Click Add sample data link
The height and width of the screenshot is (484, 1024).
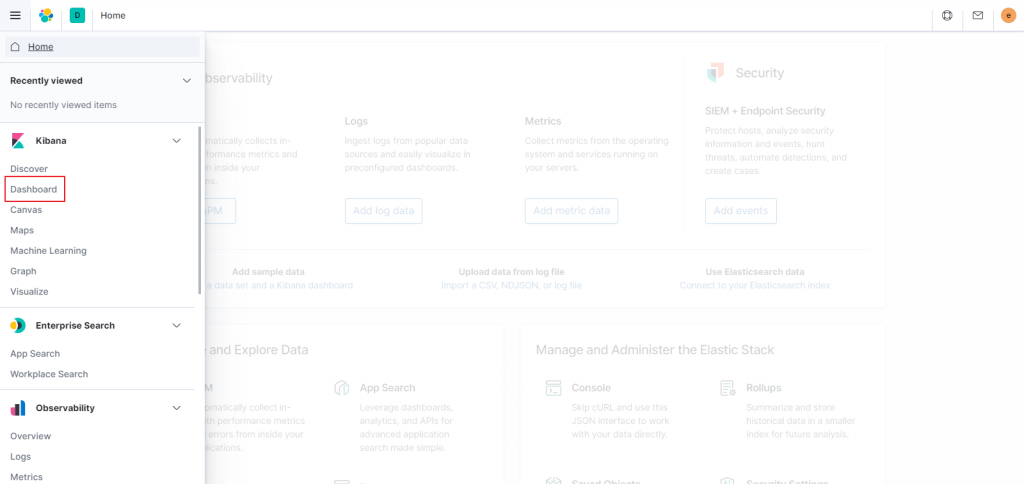point(268,272)
